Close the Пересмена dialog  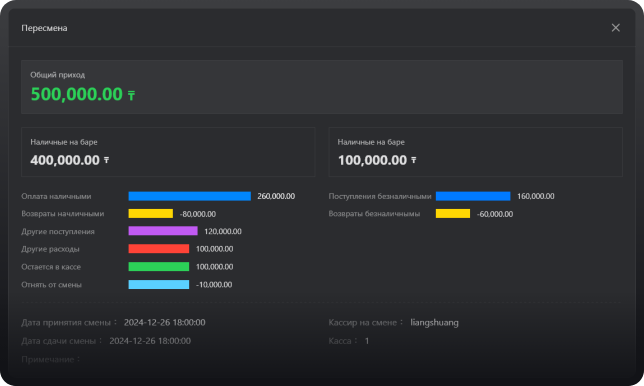[x=615, y=28]
